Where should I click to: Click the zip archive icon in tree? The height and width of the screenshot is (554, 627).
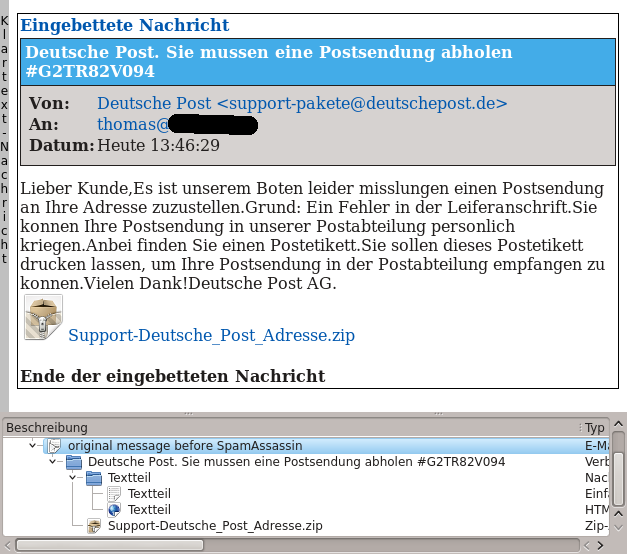tap(94, 526)
